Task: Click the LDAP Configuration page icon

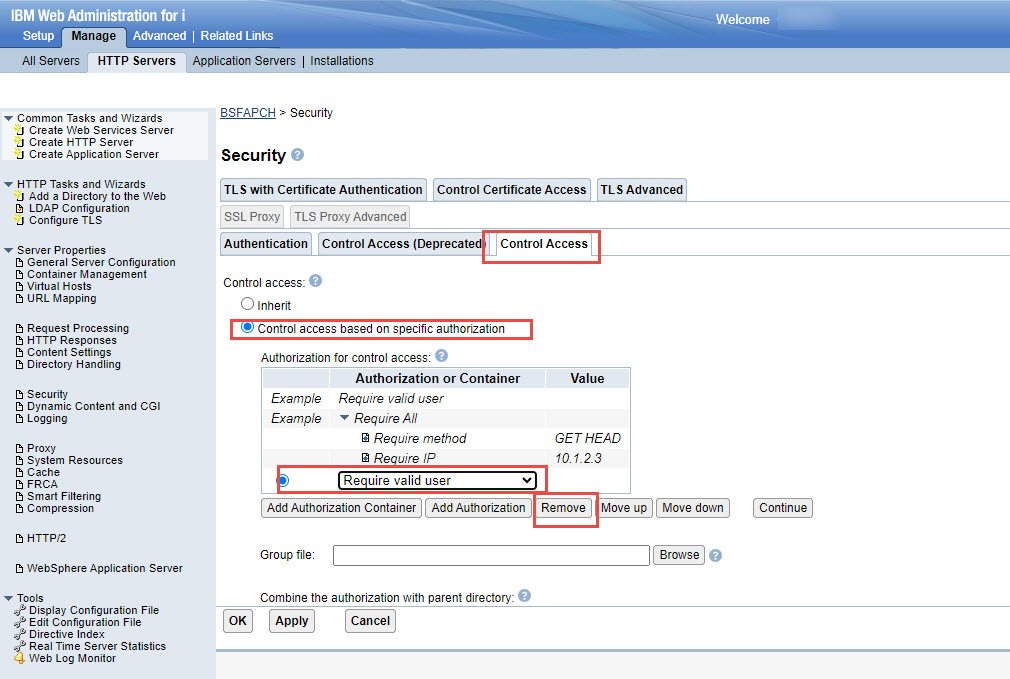Action: (19, 208)
